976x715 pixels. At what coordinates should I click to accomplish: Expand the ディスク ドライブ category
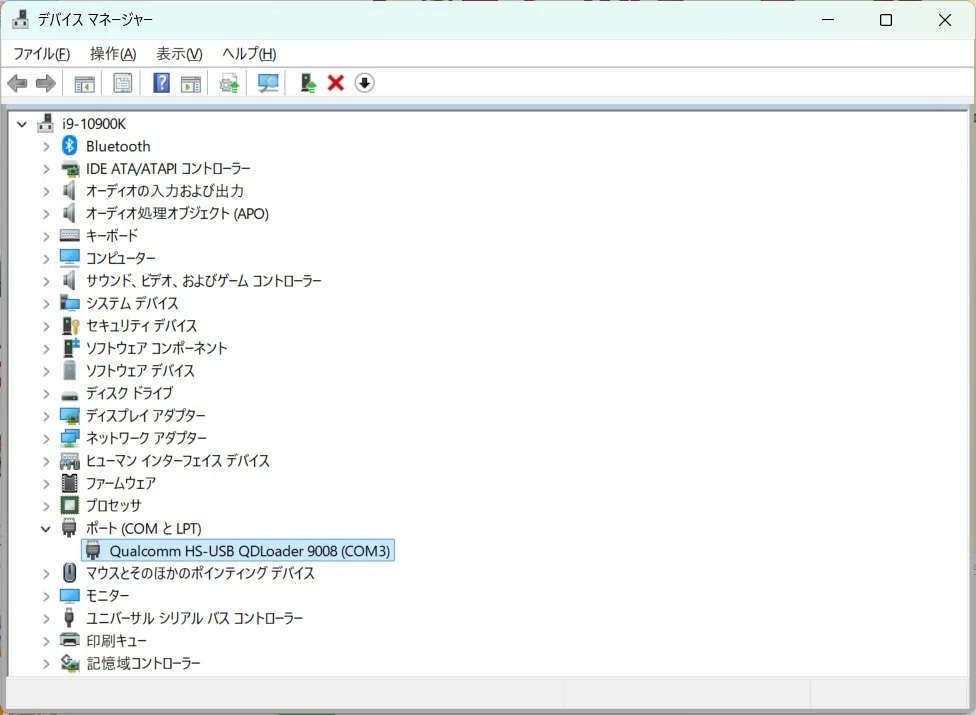click(45, 394)
